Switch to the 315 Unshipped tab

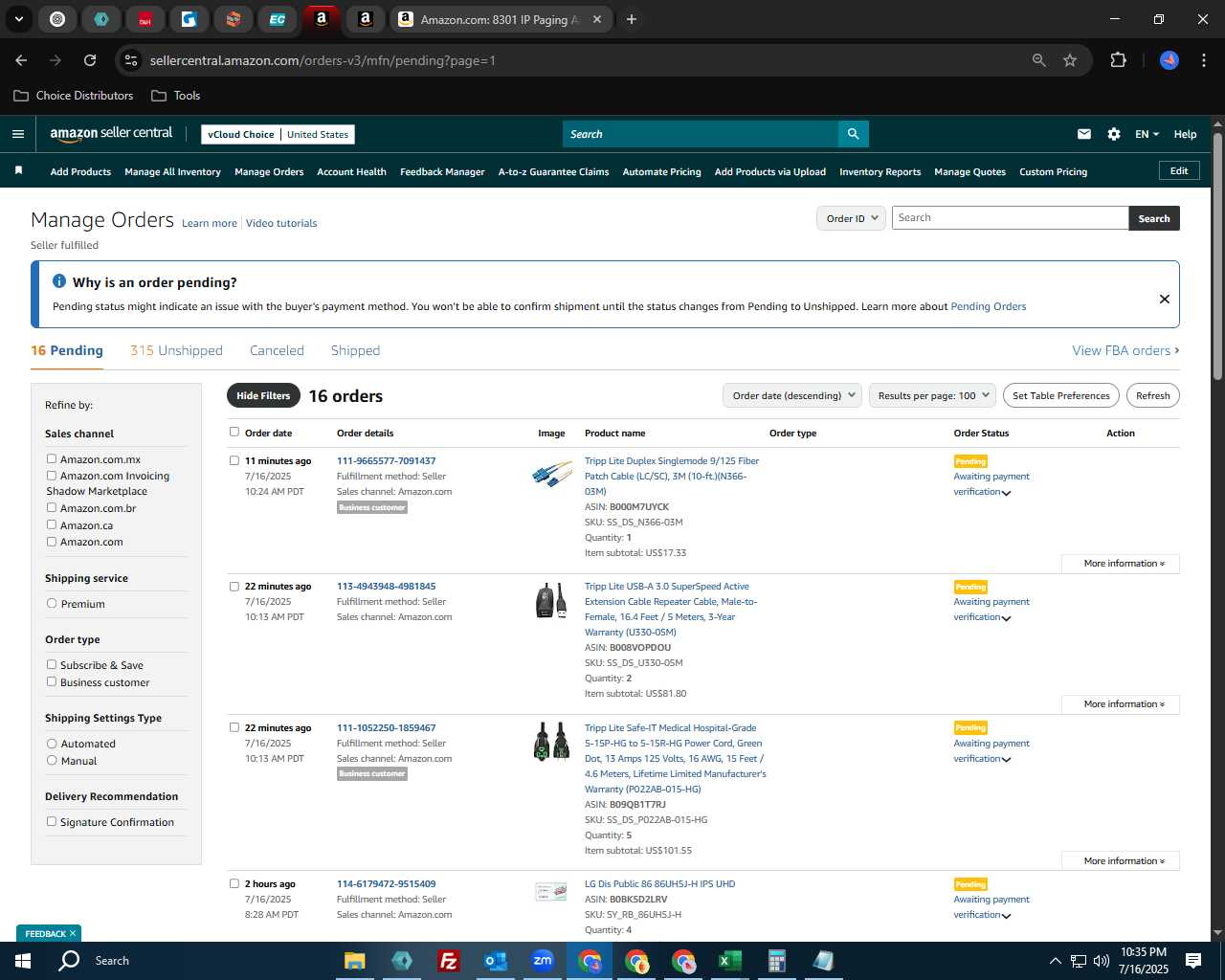176,350
